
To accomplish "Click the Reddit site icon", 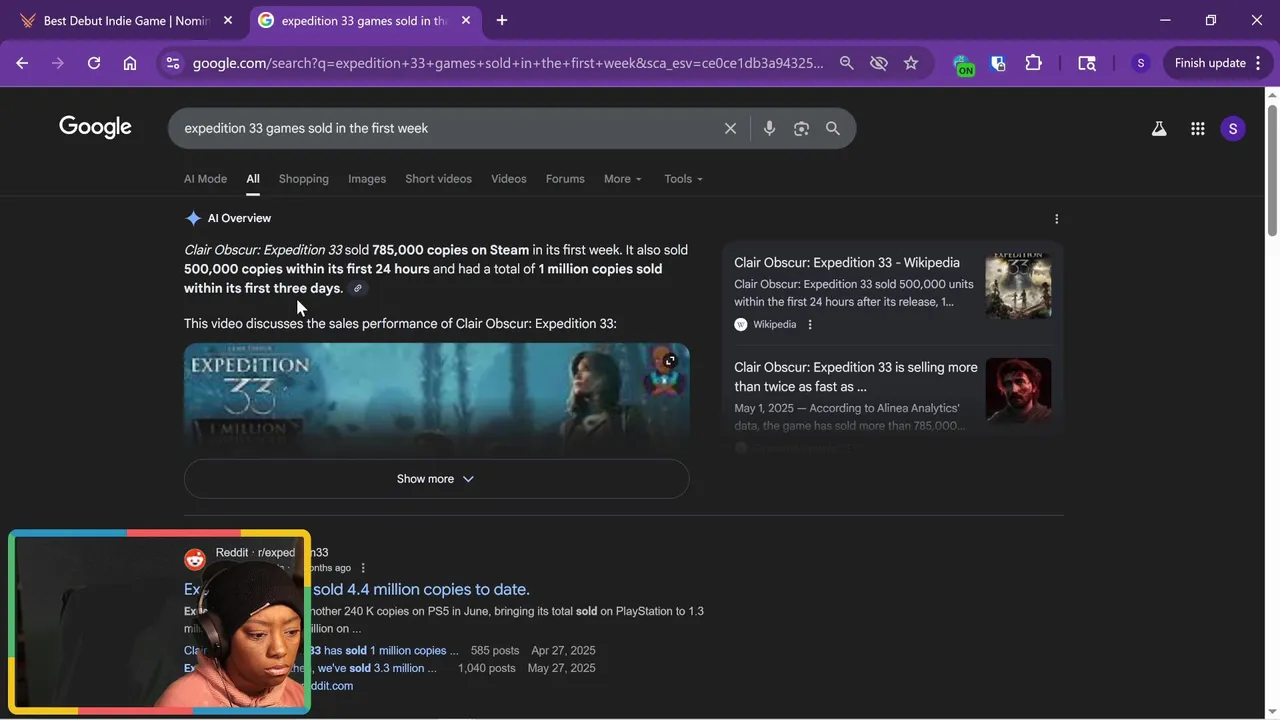I will click(195, 560).
